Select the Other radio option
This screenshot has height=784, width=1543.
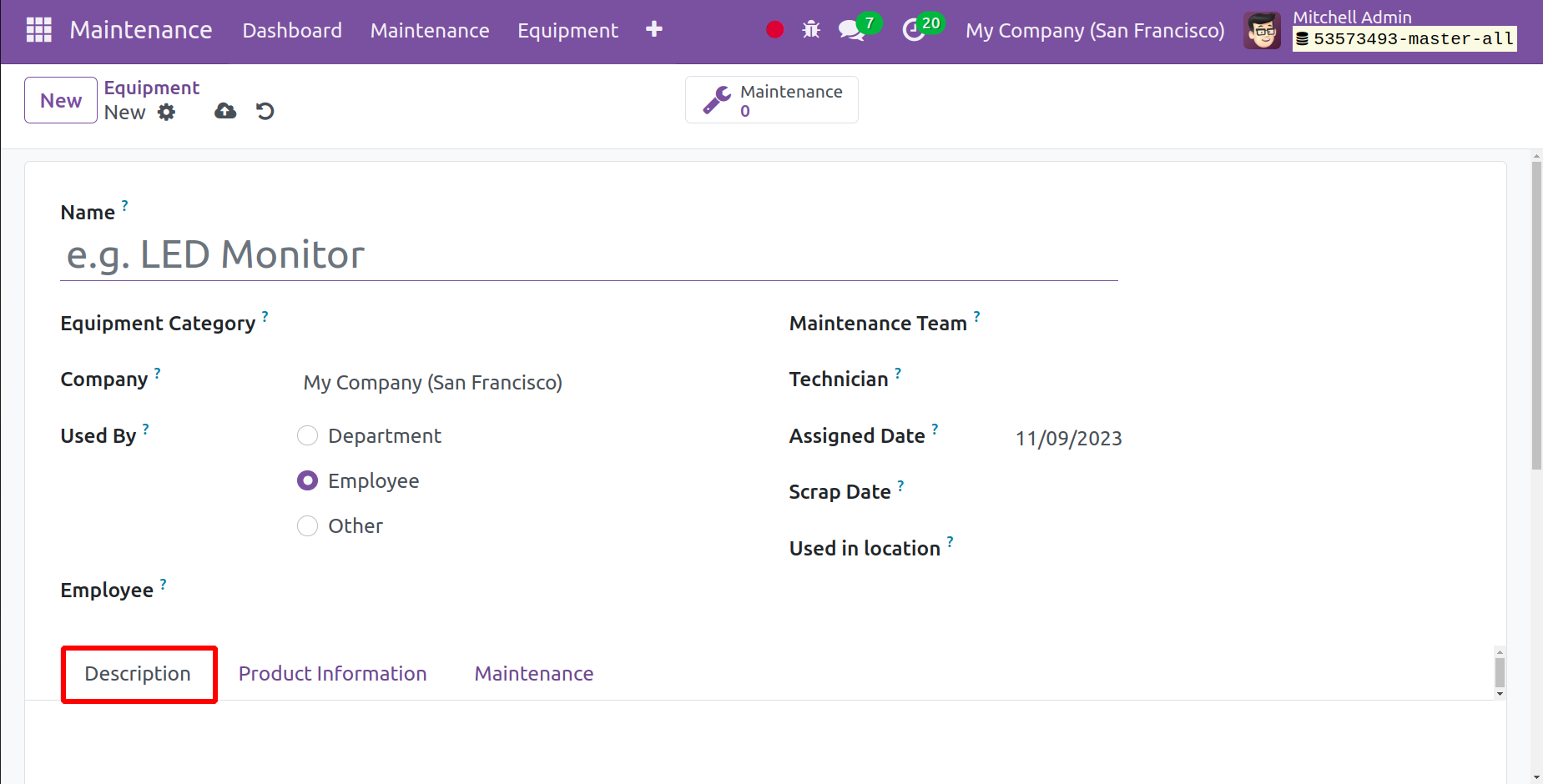point(308,525)
